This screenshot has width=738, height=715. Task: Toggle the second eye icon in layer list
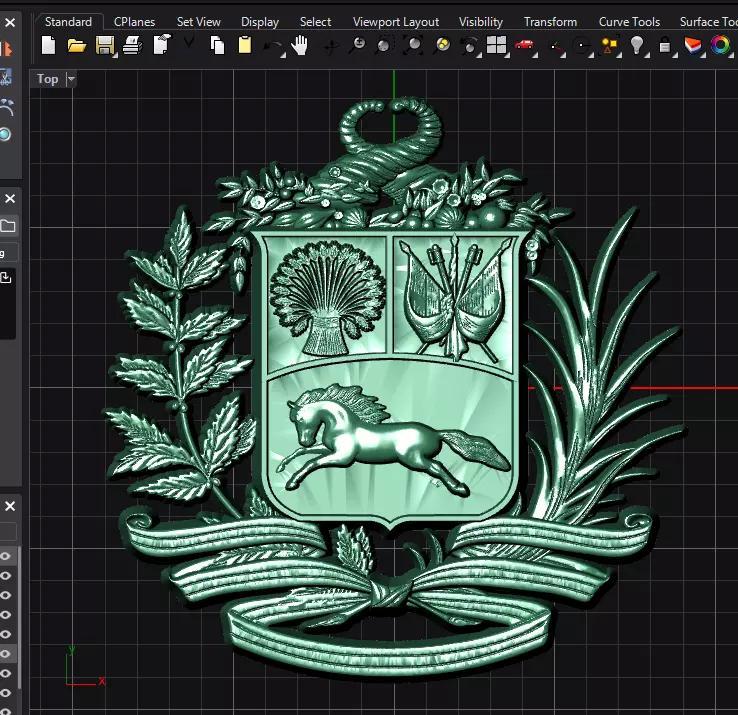[x=6, y=577]
